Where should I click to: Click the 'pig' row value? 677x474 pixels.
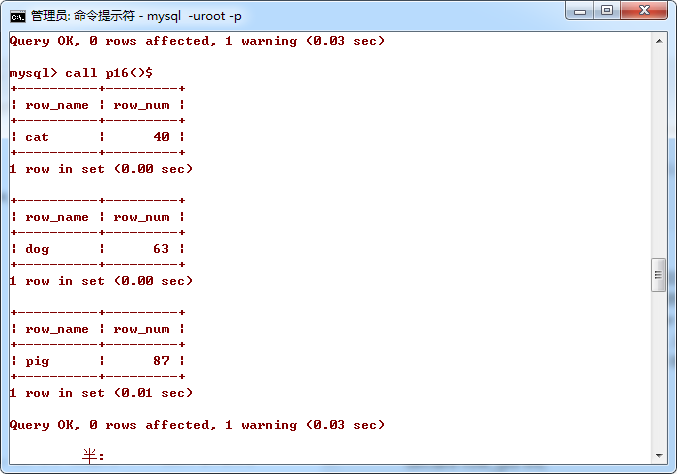tap(37, 361)
